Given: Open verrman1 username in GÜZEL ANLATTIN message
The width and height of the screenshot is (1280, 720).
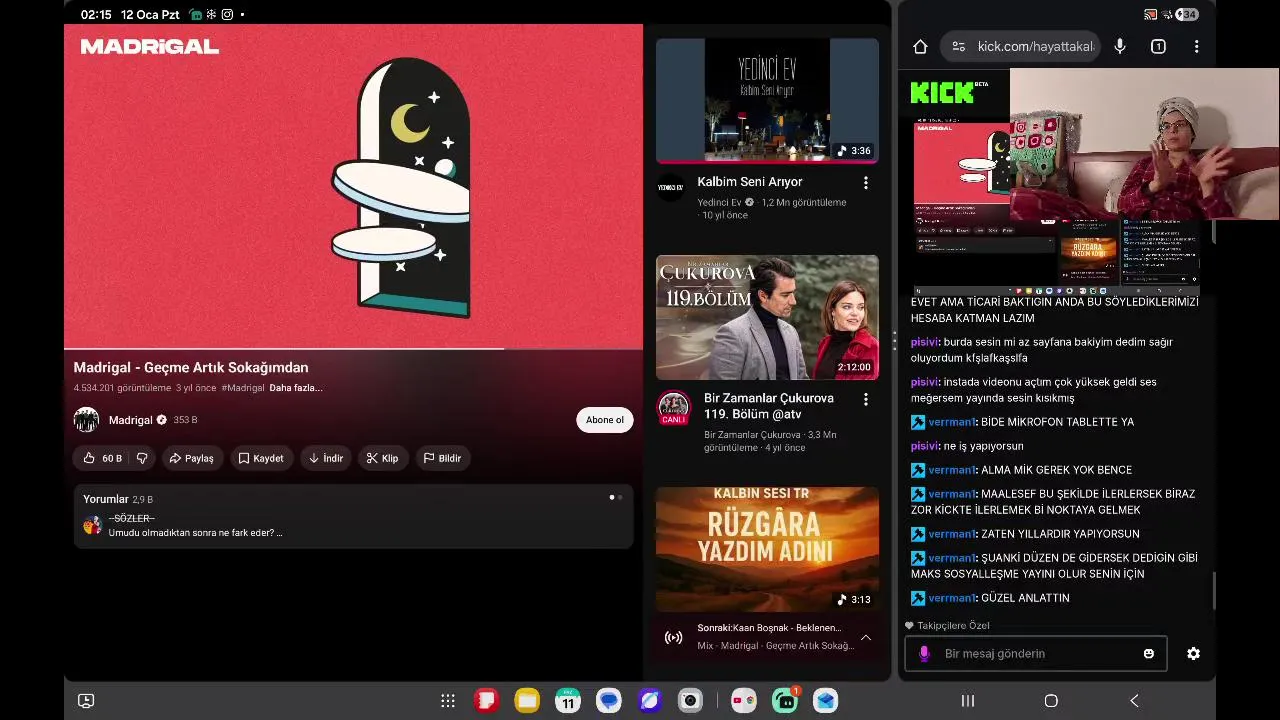Looking at the screenshot, I should click(x=952, y=598).
